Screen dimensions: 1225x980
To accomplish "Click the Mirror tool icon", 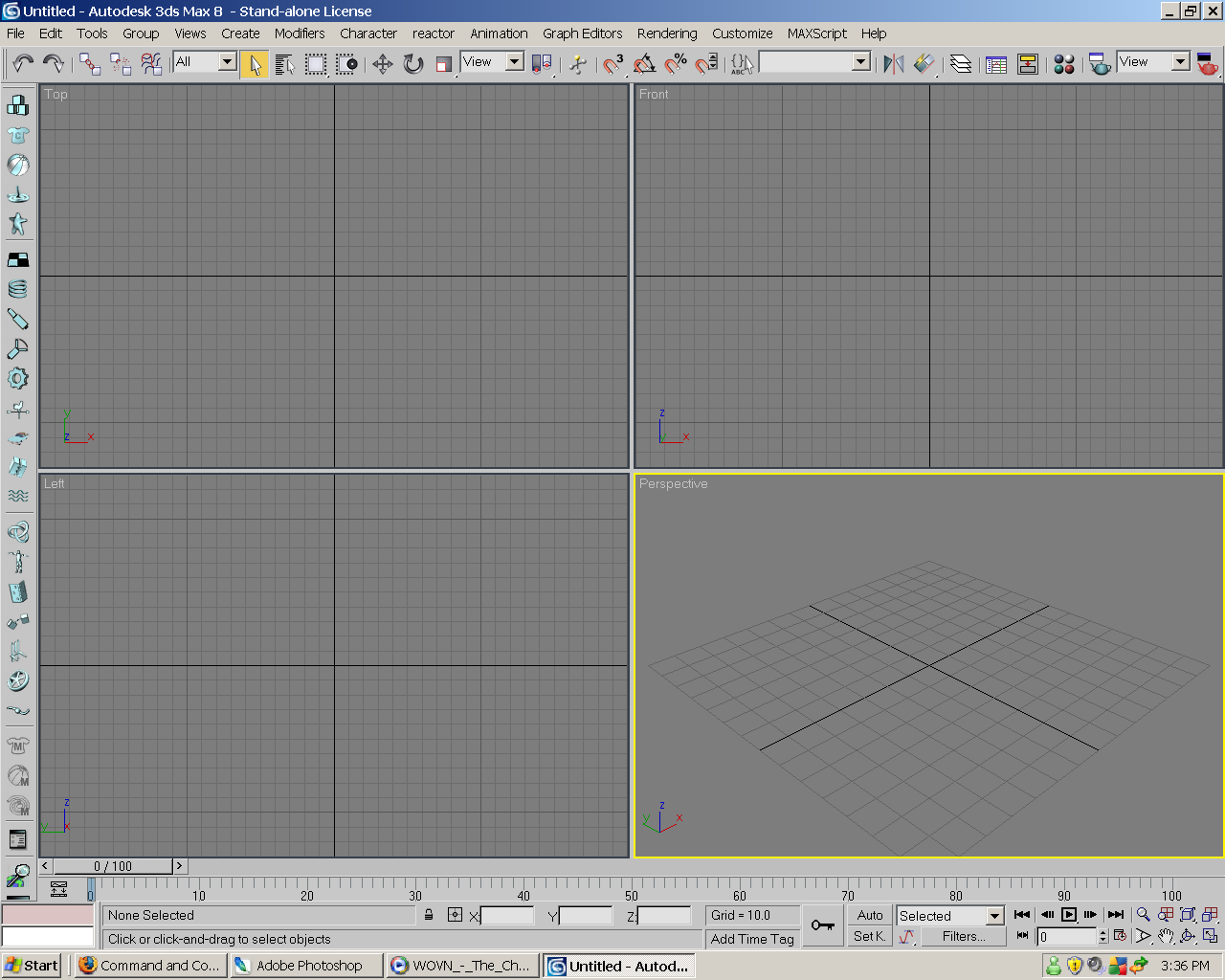I will click(x=893, y=64).
